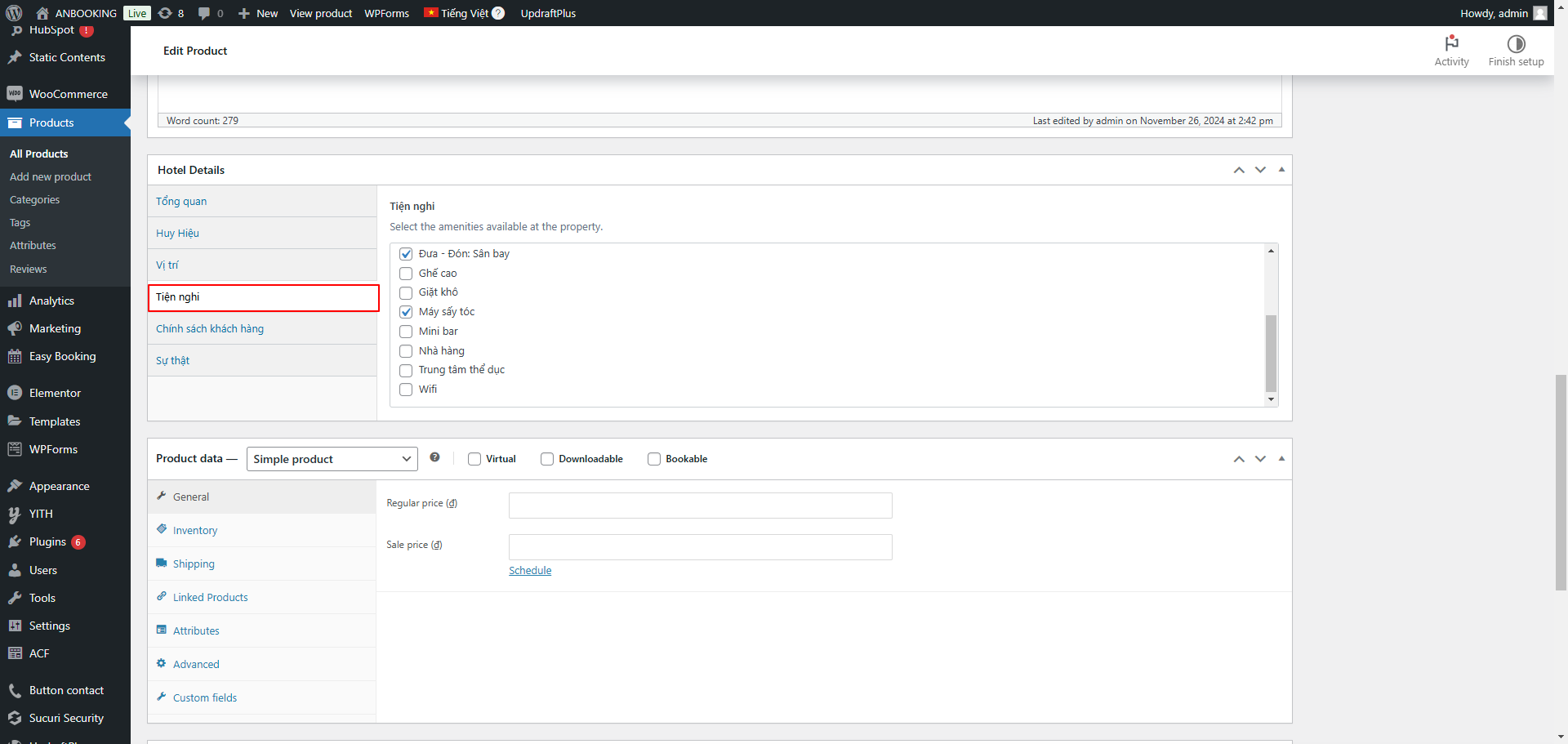The height and width of the screenshot is (744, 1568).
Task: Open UpdraftPlus in admin bar
Action: click(548, 13)
